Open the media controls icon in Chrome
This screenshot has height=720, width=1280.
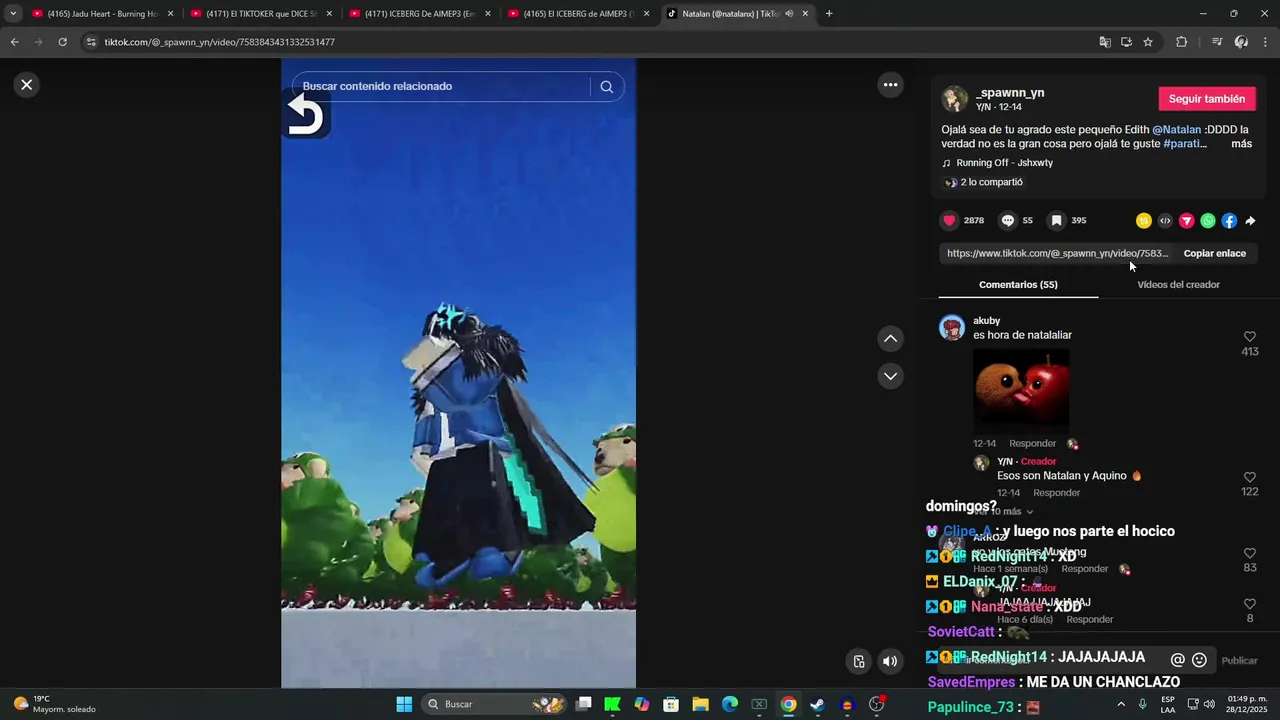click(1217, 42)
